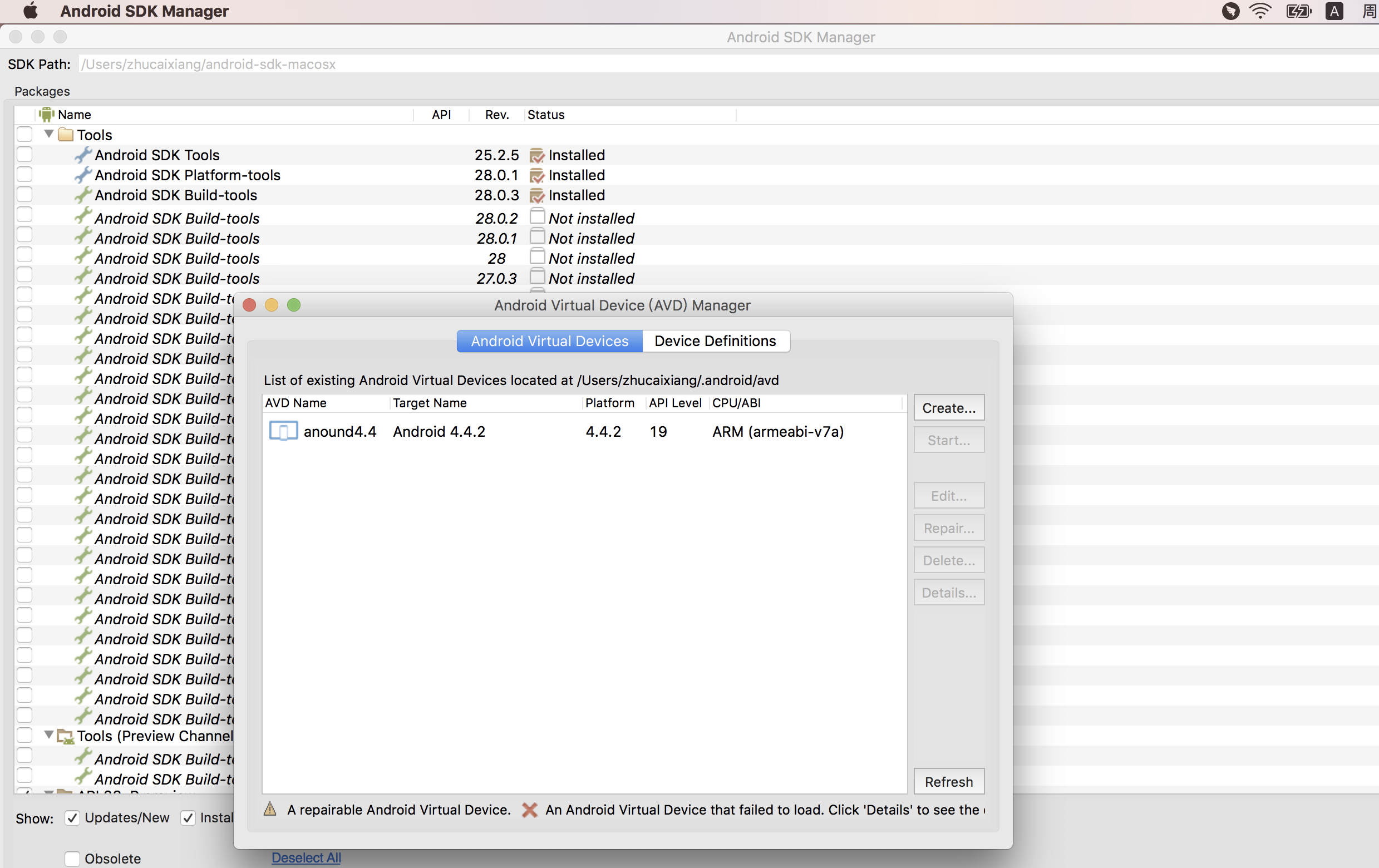Switch to Device Definitions tab
The width and height of the screenshot is (1379, 868).
point(715,341)
